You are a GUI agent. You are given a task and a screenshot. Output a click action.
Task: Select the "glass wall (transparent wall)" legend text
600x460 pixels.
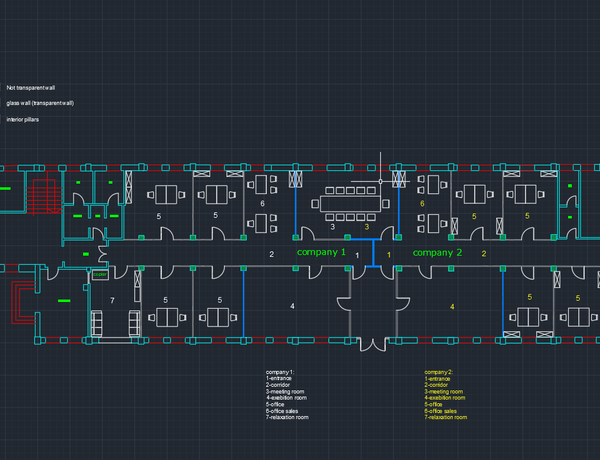[x=40, y=103]
